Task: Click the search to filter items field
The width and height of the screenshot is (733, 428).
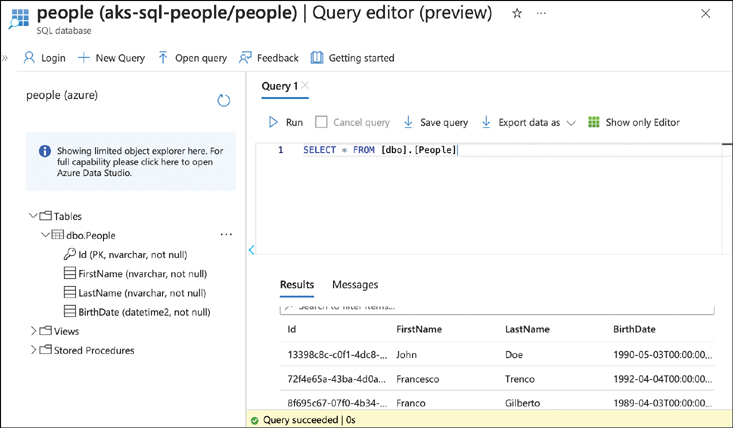Action: click(x=497, y=307)
